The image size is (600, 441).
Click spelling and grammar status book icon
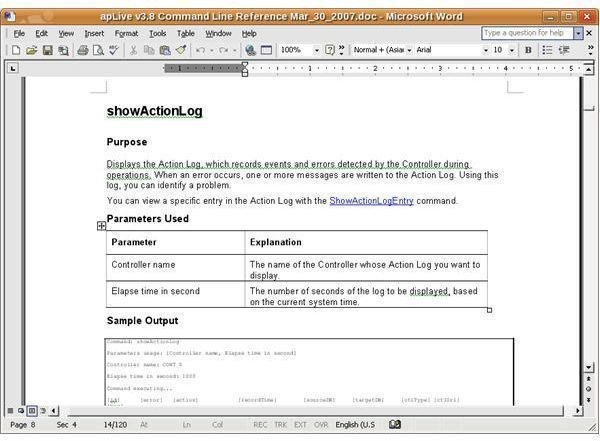coord(395,424)
